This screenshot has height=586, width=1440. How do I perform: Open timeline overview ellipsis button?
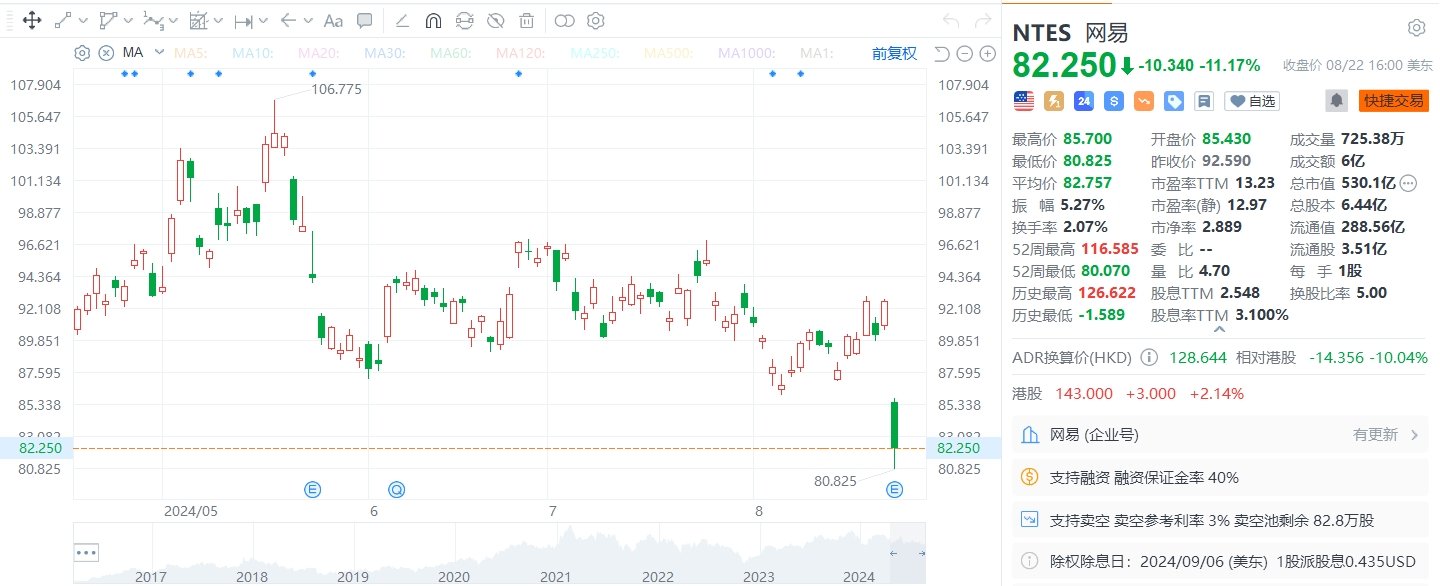pyautogui.click(x=86, y=552)
